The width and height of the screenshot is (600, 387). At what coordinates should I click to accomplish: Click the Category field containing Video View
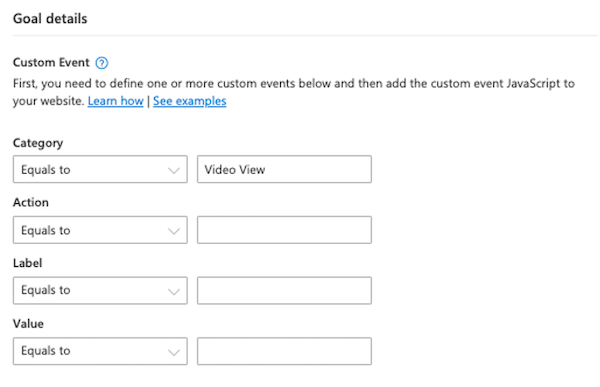point(284,169)
